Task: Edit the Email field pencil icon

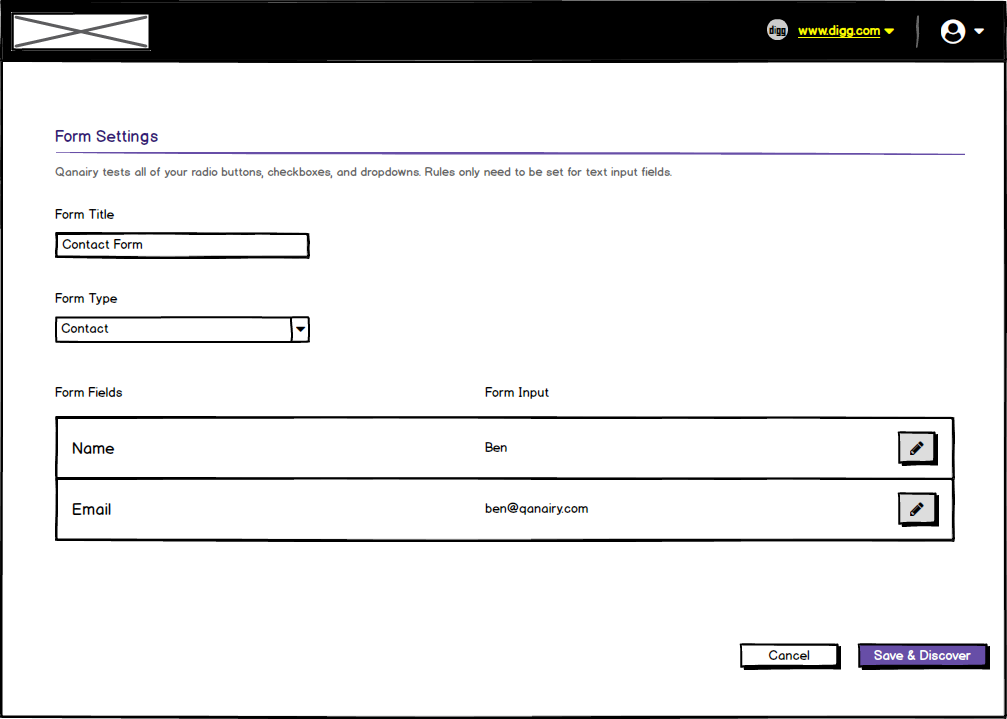Action: (917, 510)
